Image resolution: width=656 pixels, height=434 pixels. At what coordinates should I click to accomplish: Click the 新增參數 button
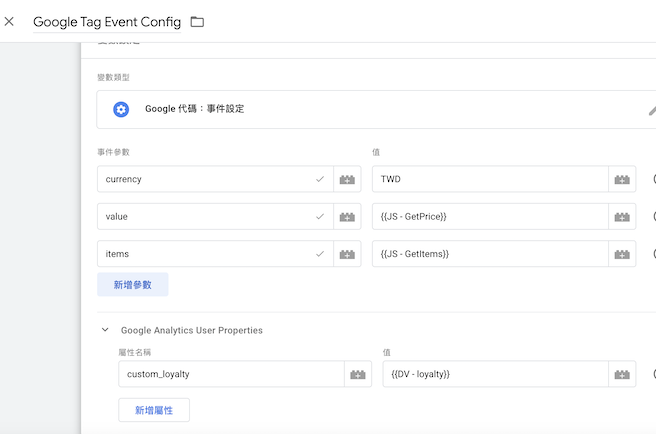[x=133, y=285]
